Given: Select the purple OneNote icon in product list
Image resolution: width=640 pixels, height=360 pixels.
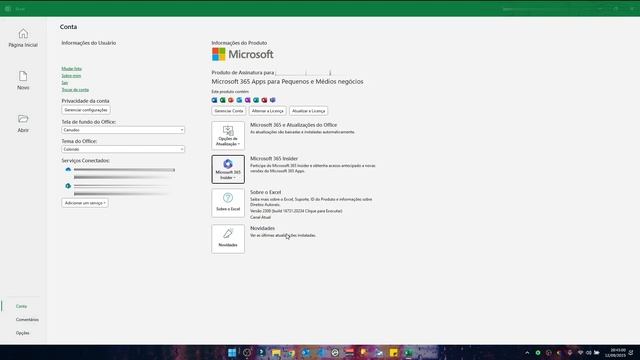Looking at the screenshot, I should (x=247, y=100).
